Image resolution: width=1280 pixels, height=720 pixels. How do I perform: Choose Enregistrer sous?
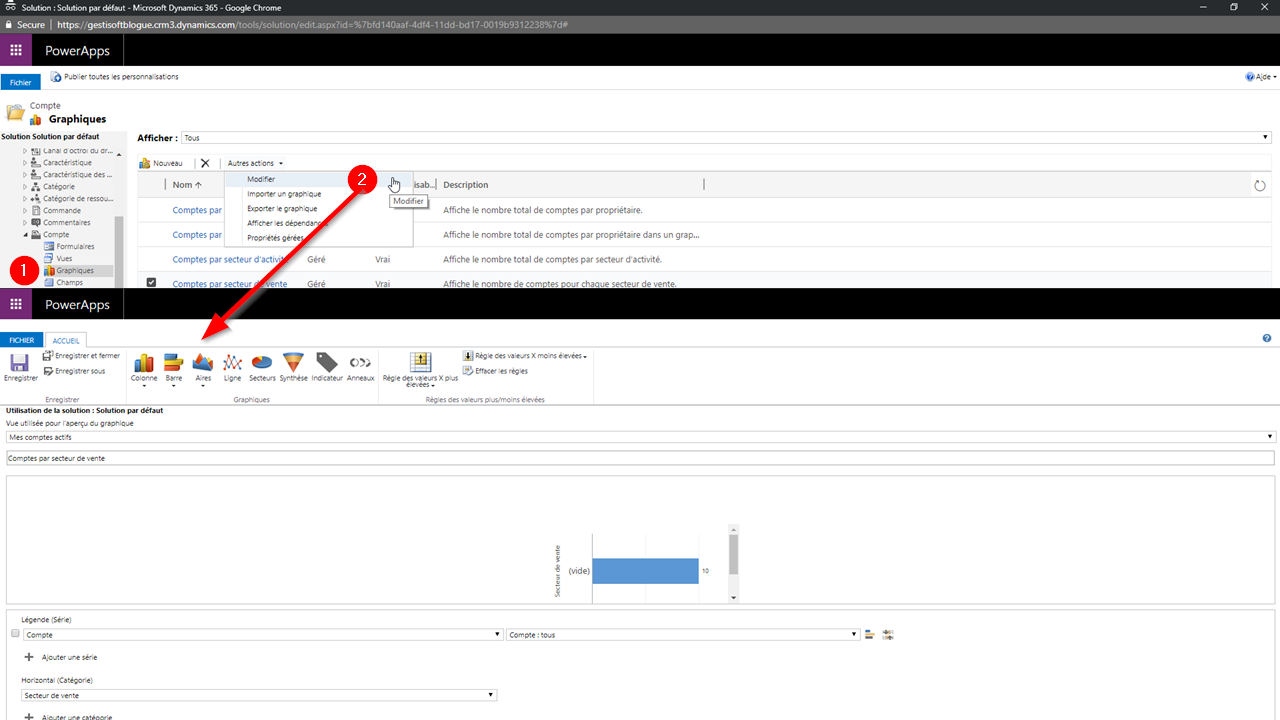coord(74,371)
